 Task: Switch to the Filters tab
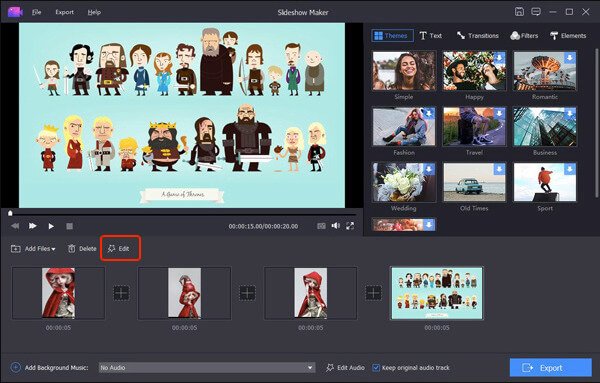[524, 36]
